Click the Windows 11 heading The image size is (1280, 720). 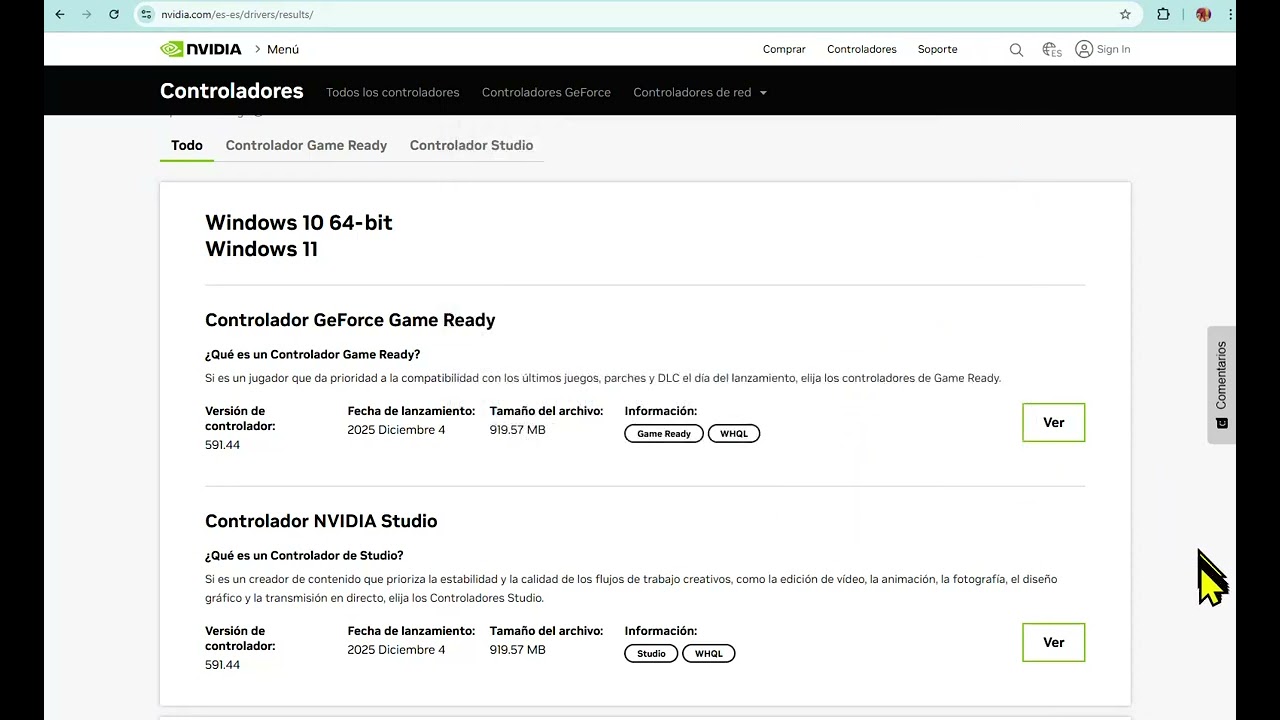pos(261,249)
